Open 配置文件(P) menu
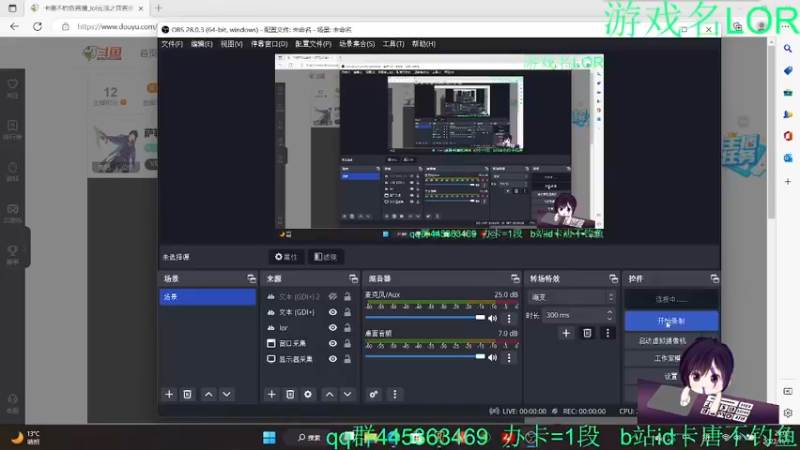The image size is (800, 450). [313, 44]
